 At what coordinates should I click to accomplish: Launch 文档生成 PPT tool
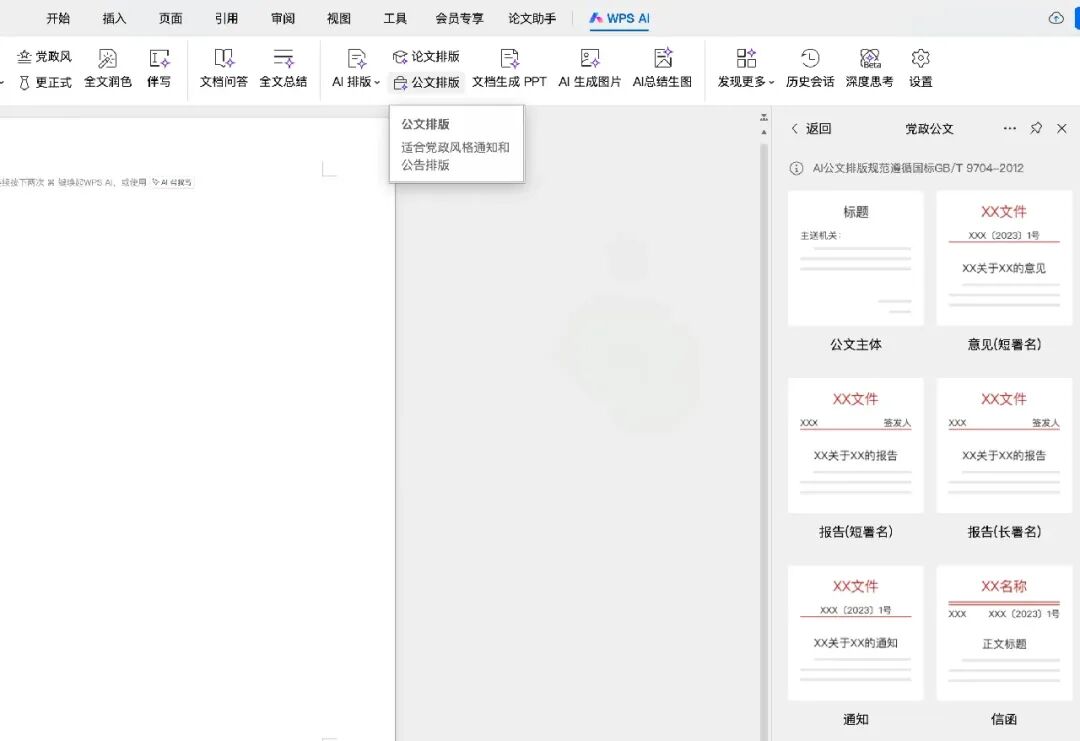click(x=509, y=68)
